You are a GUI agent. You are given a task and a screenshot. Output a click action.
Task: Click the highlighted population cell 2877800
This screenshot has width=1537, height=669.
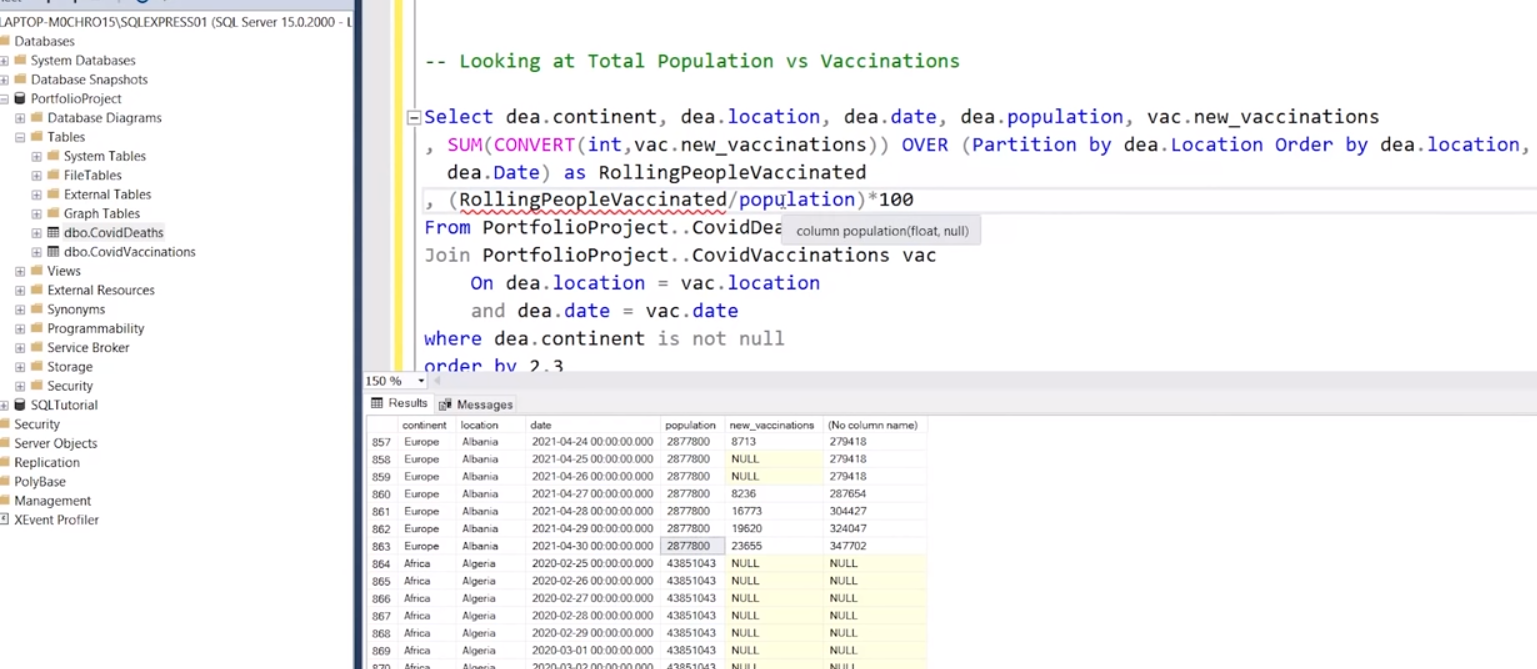click(x=690, y=545)
